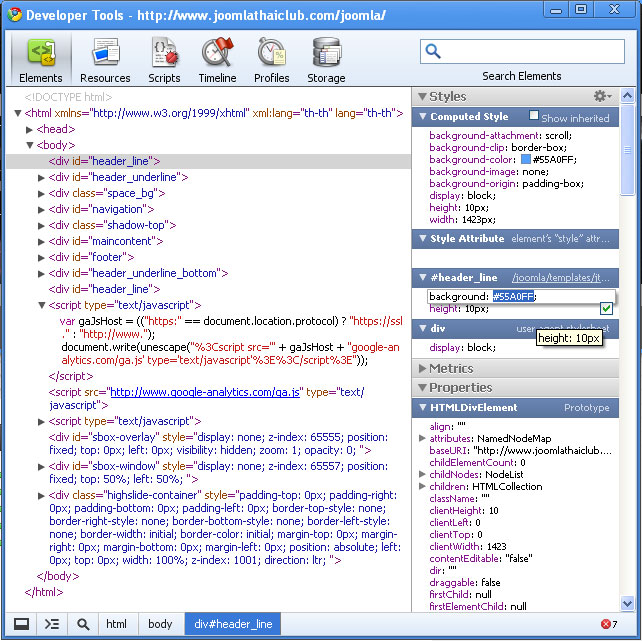The image size is (642, 641).
Task: Select the DOCTYPE html row
Action: coord(68,97)
